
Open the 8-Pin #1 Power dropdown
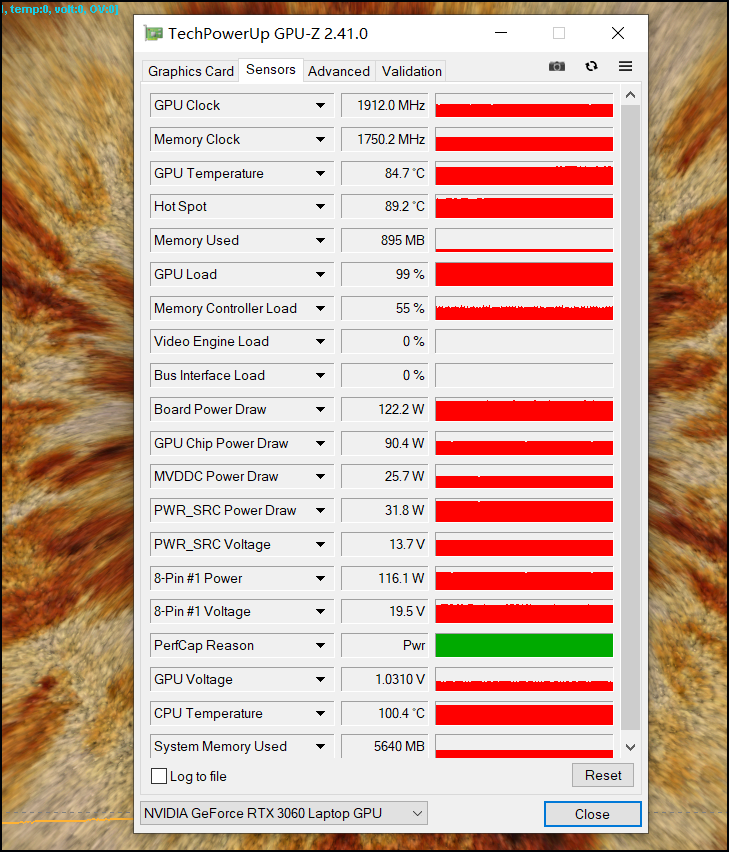point(320,578)
